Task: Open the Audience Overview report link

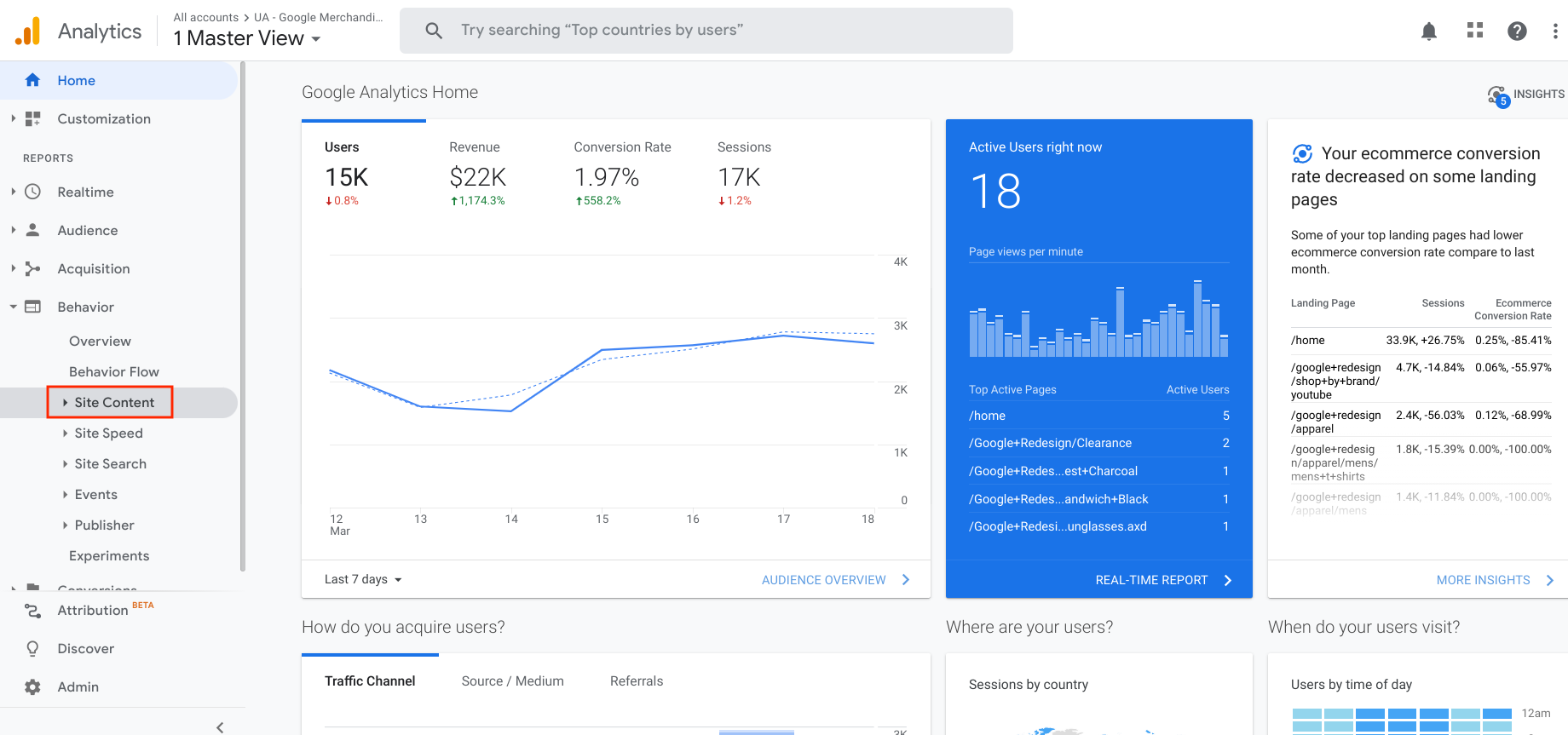Action: click(824, 580)
